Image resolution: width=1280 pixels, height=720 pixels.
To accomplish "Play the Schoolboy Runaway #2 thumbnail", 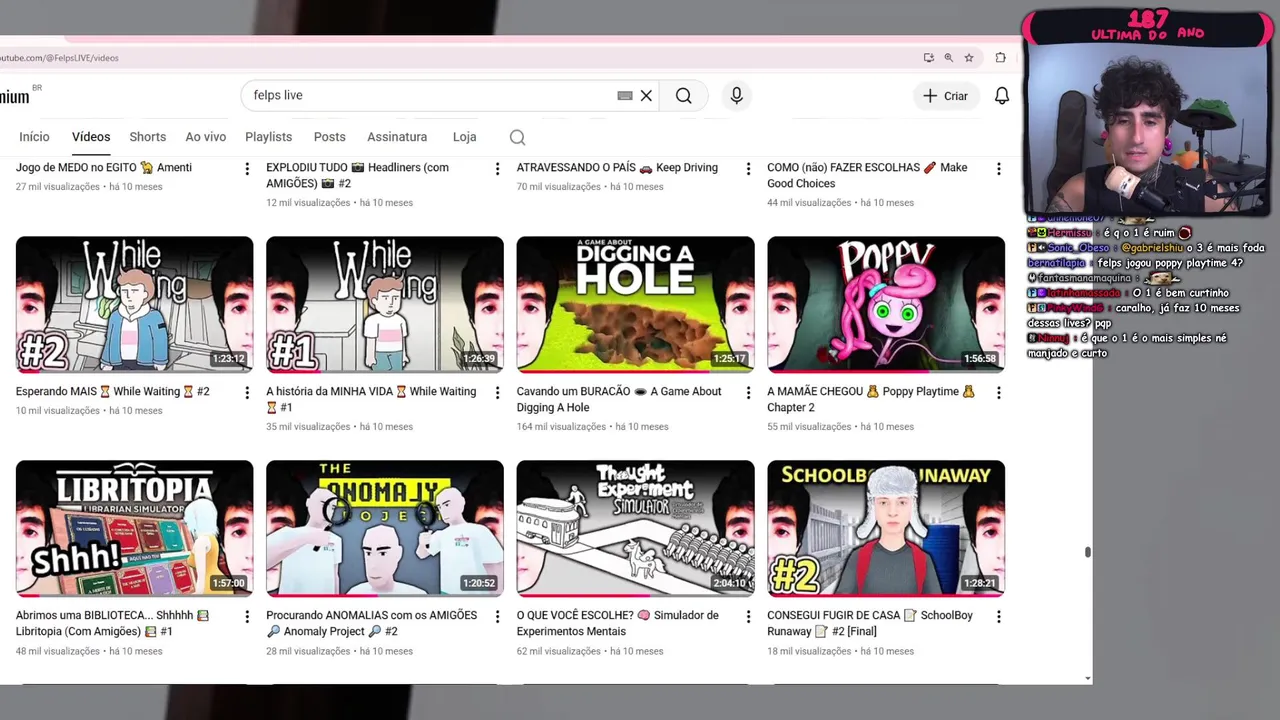I will coord(886,528).
